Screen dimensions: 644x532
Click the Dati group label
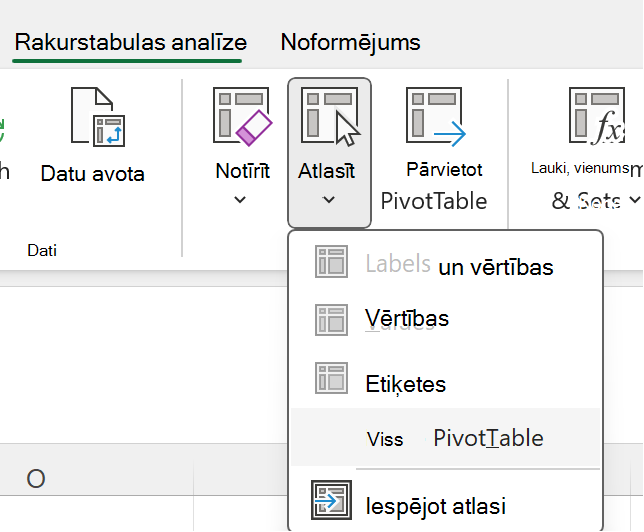click(42, 250)
